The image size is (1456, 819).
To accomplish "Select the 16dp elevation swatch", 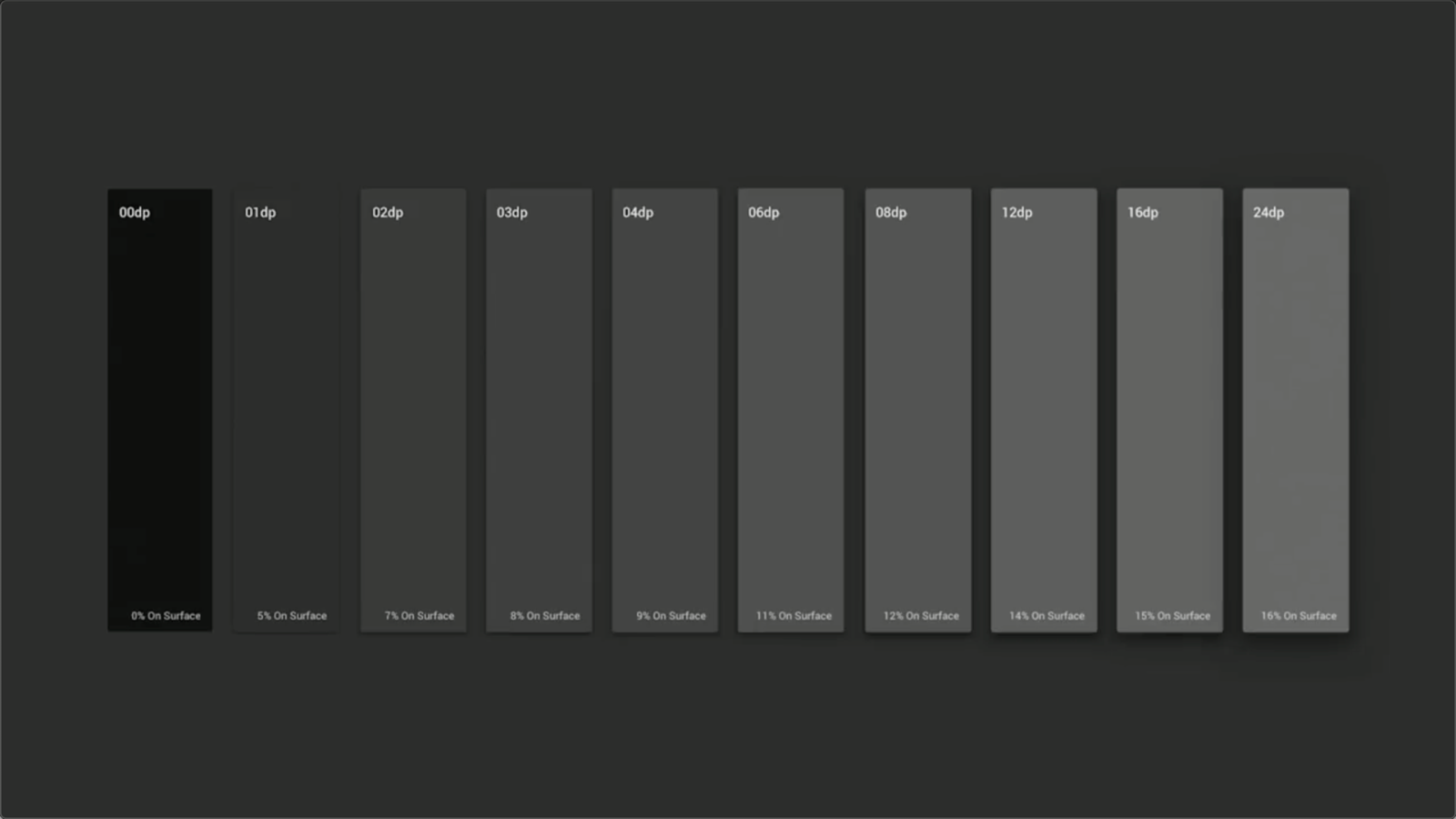I will [x=1170, y=410].
